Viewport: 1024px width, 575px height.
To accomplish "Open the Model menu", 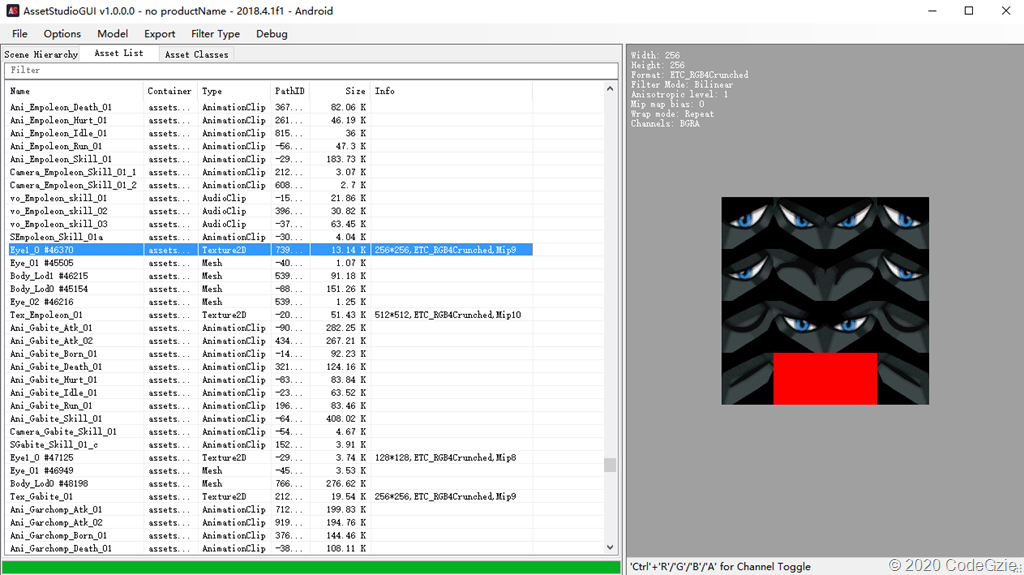I will pos(112,34).
